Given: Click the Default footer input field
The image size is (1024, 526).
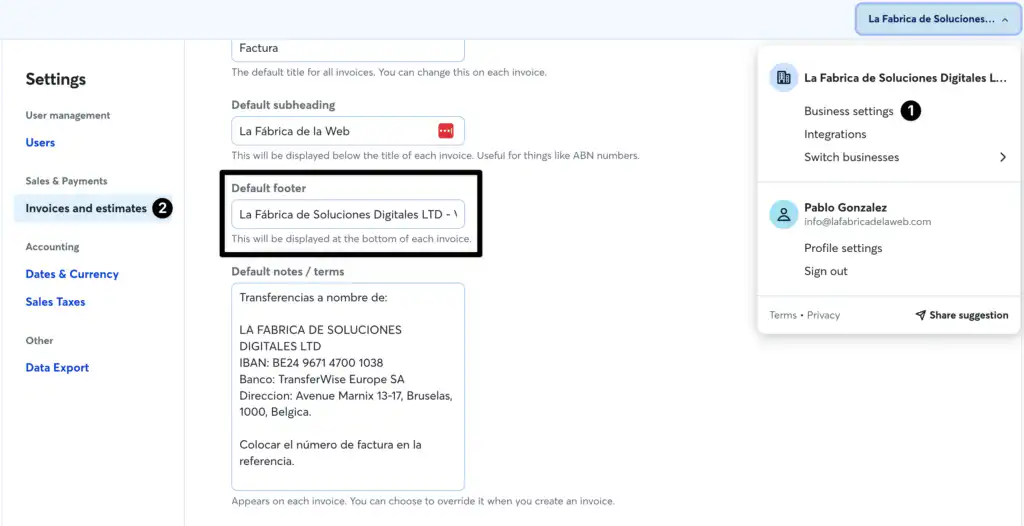Looking at the screenshot, I should [x=347, y=214].
